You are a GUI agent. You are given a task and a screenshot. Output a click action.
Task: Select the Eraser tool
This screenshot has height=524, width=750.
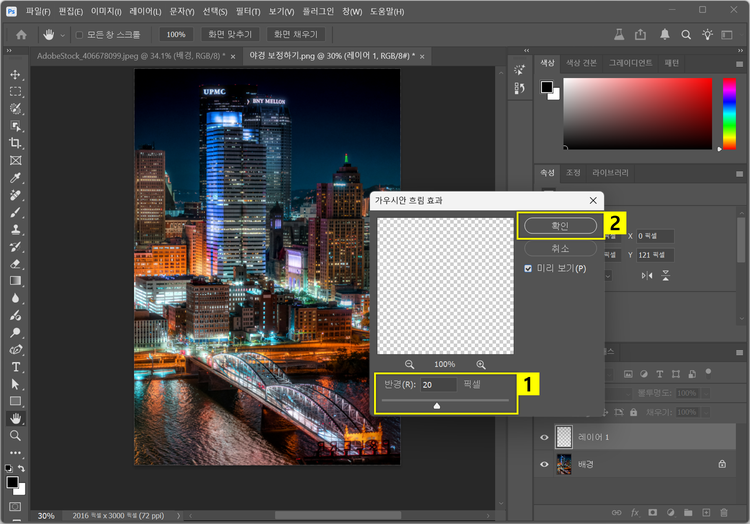click(x=15, y=264)
